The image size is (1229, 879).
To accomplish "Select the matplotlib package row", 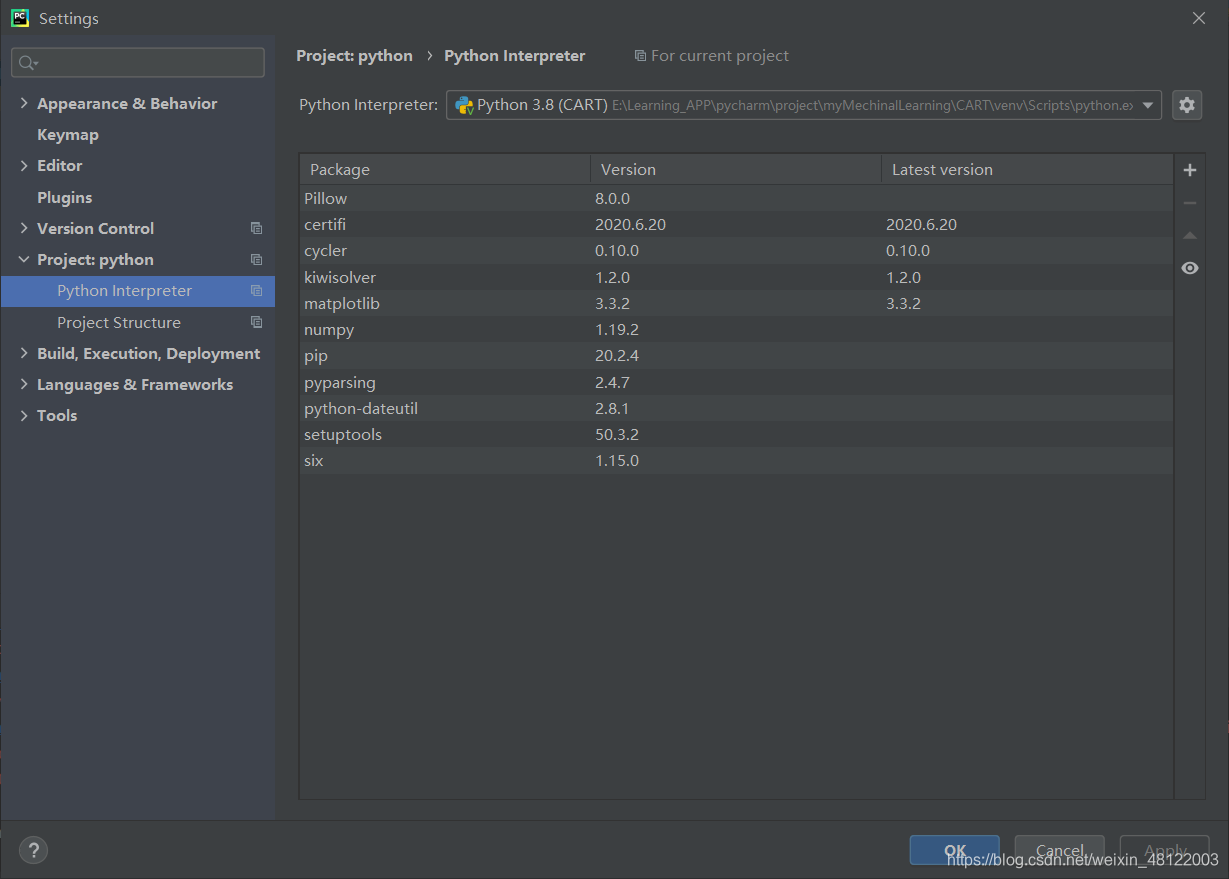I will [736, 303].
